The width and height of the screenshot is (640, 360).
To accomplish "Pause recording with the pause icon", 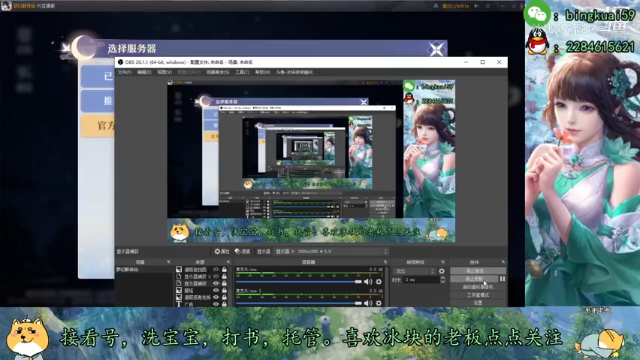I will click(502, 279).
